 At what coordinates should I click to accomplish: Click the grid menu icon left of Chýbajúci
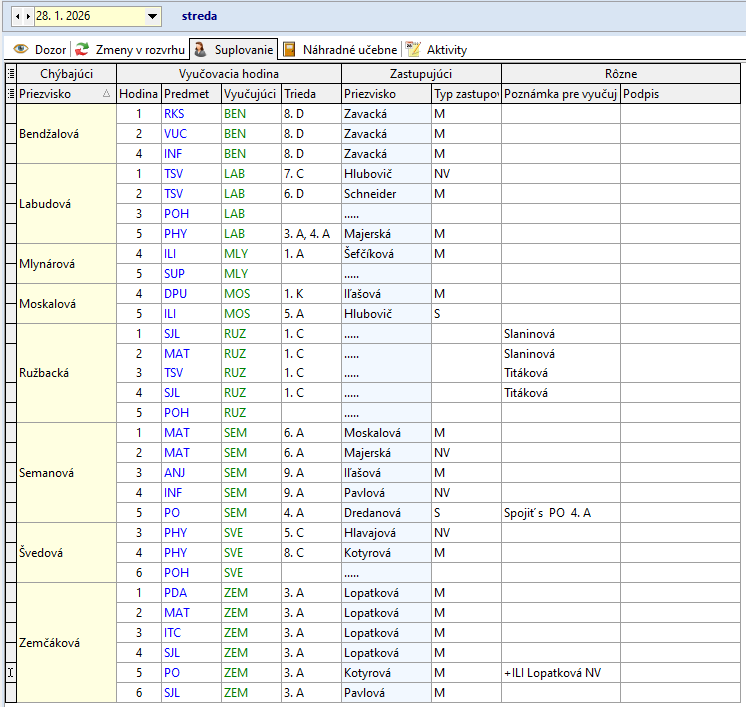coord(10,73)
